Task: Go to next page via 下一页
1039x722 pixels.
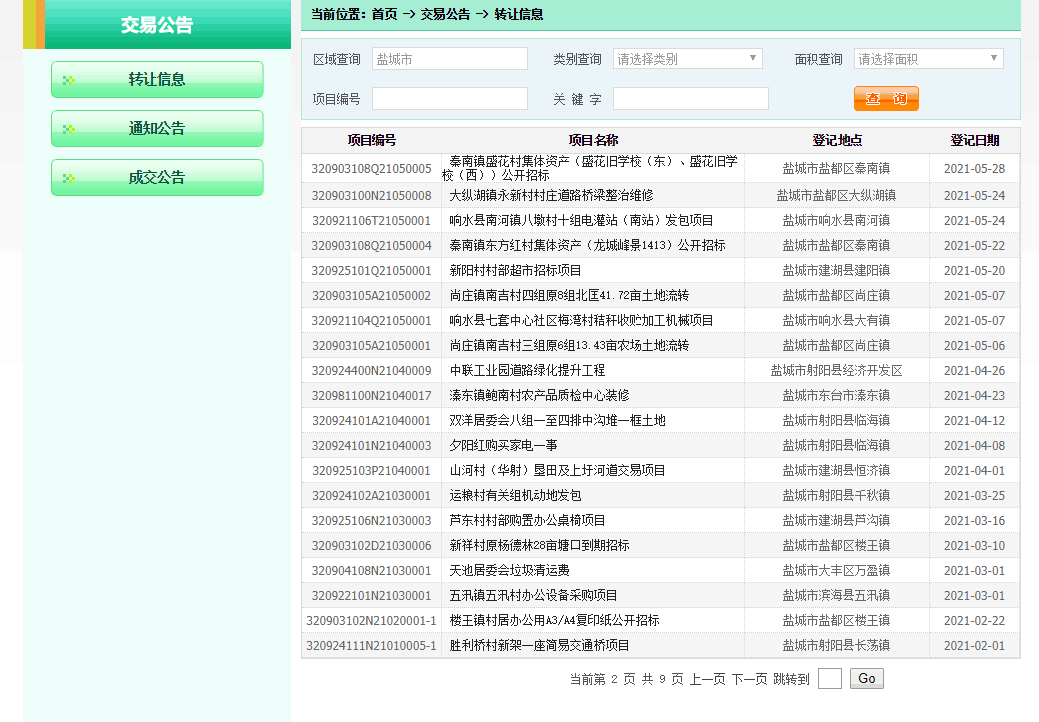Action: coord(749,679)
